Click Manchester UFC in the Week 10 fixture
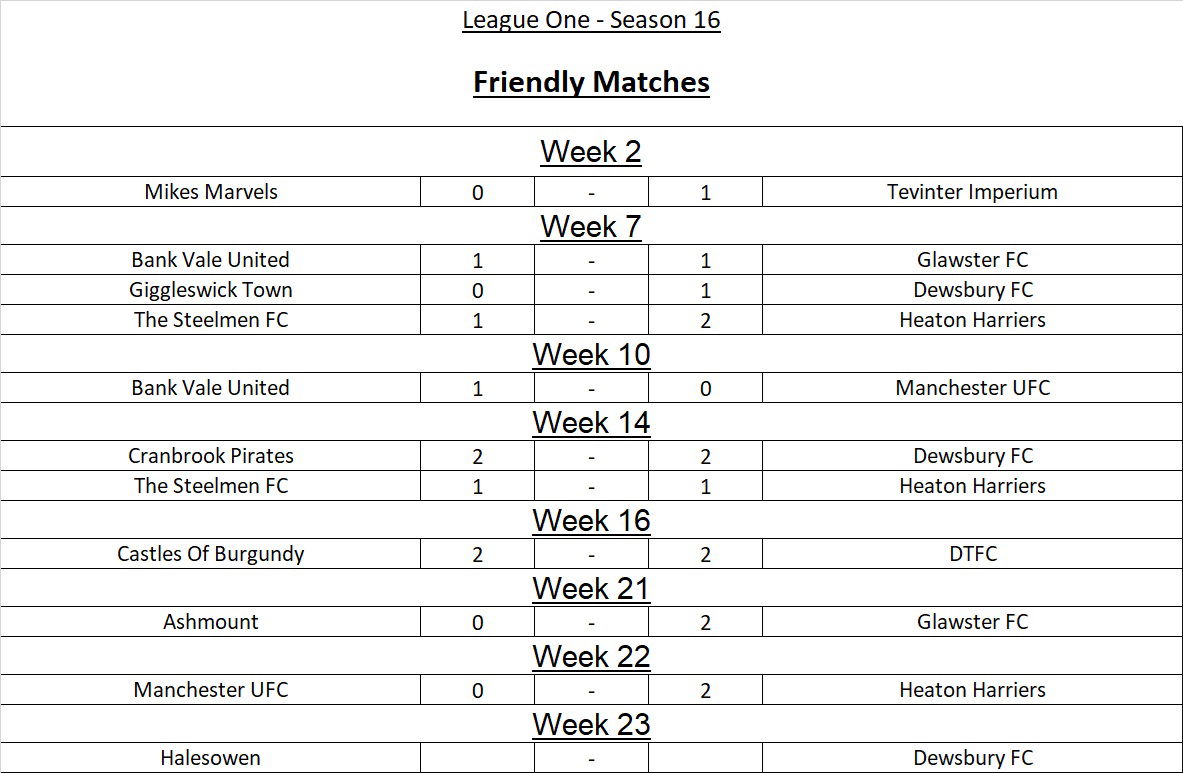Screen dimensions: 1183x773 (972, 388)
